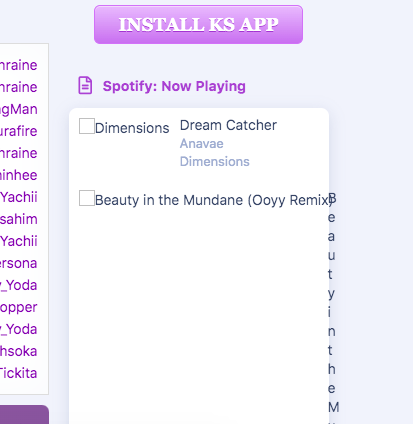Select Beauty in the Mundane (Ooyy Remix) label
This screenshot has width=413, height=424.
[213, 200]
